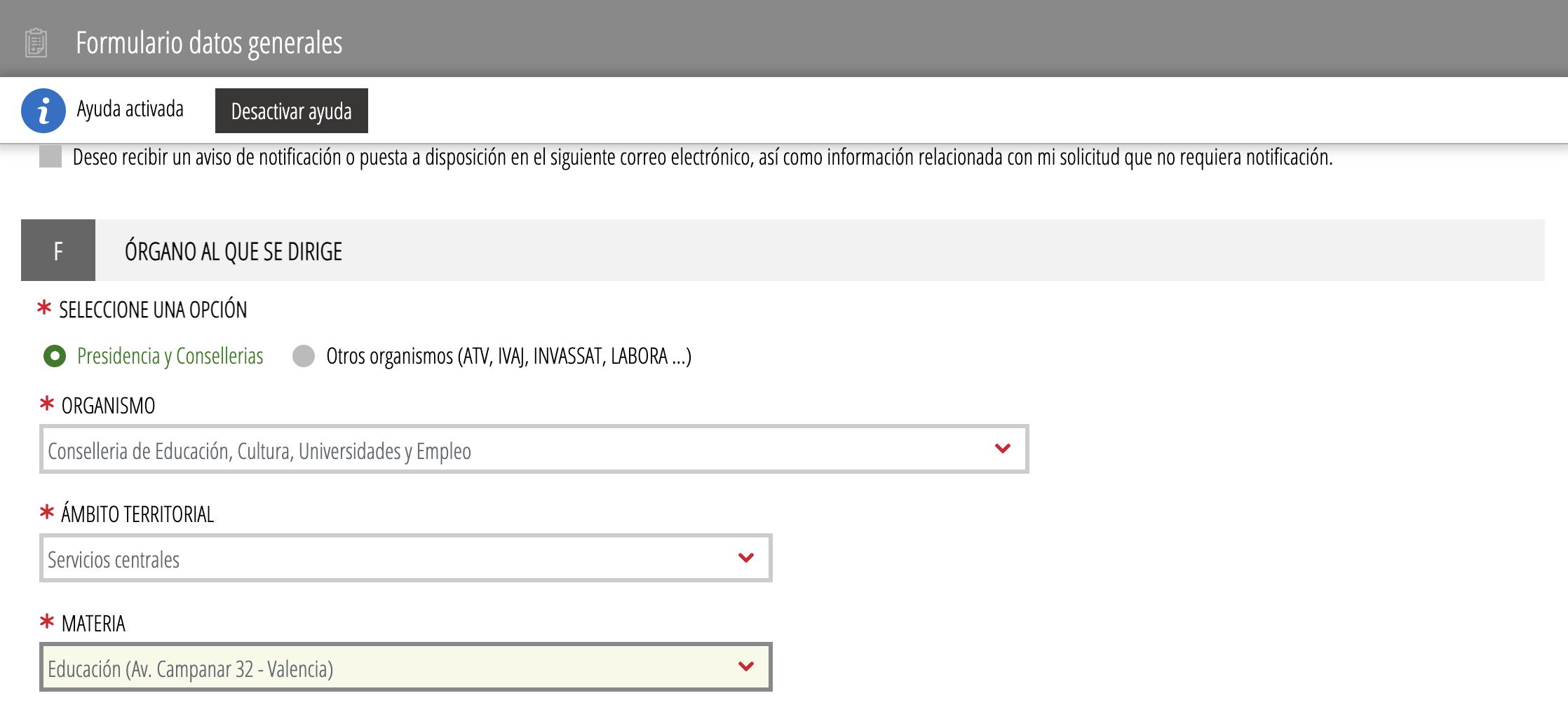The width and height of the screenshot is (1568, 719).
Task: Click the section F letter badge
Action: [58, 251]
